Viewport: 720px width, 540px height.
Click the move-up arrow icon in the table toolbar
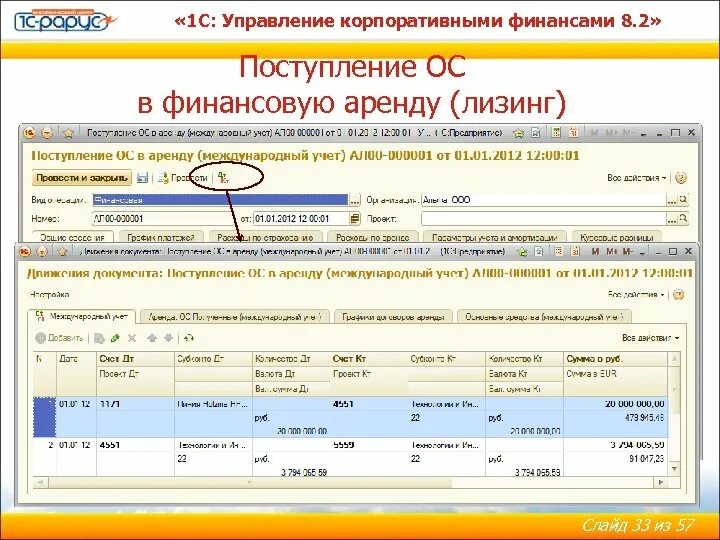[x=152, y=338]
